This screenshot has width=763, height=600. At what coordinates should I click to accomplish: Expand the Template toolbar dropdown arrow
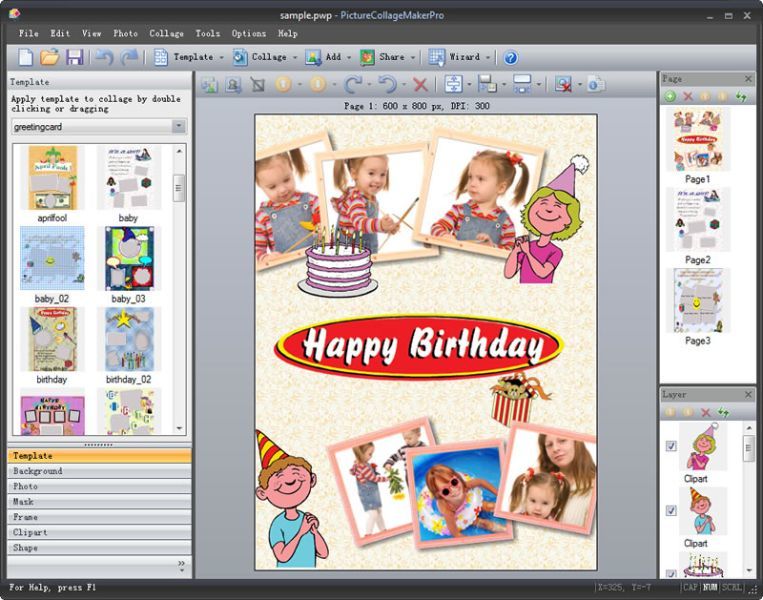point(221,57)
